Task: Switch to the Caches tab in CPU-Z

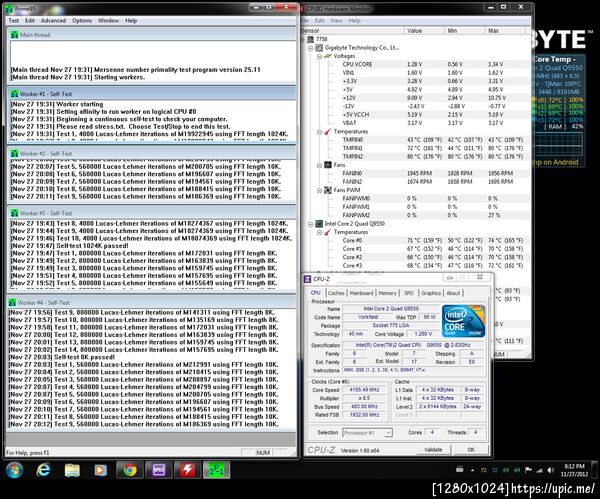Action: (x=336, y=293)
